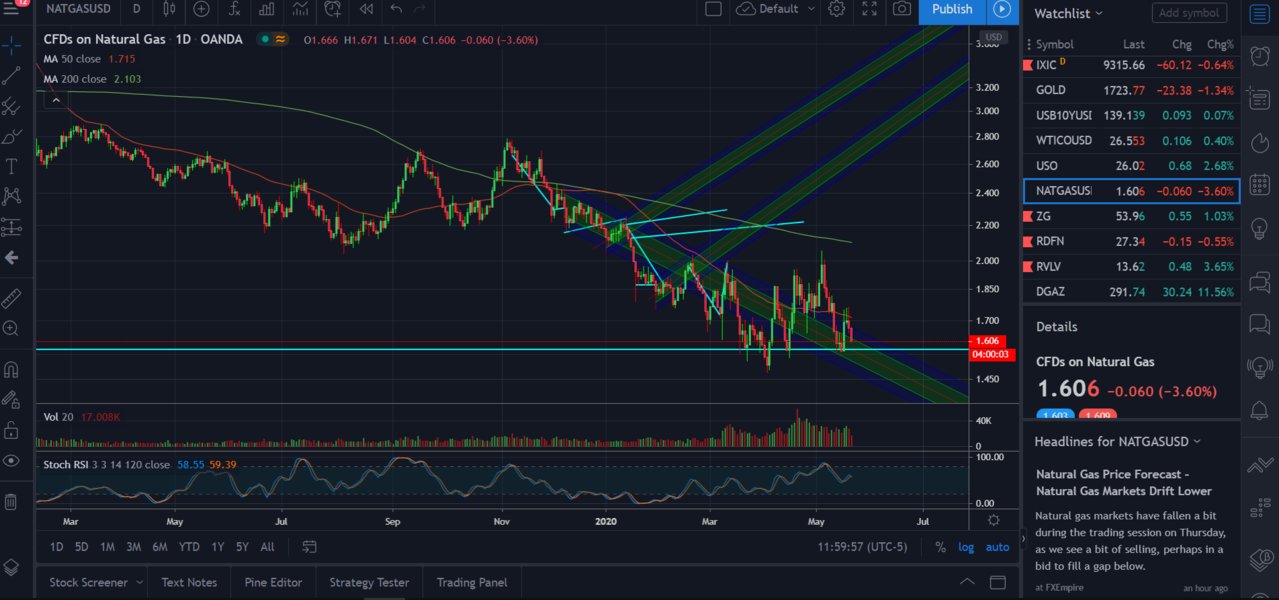Select the 3M date range
The image size is (1279, 600).
tap(133, 547)
